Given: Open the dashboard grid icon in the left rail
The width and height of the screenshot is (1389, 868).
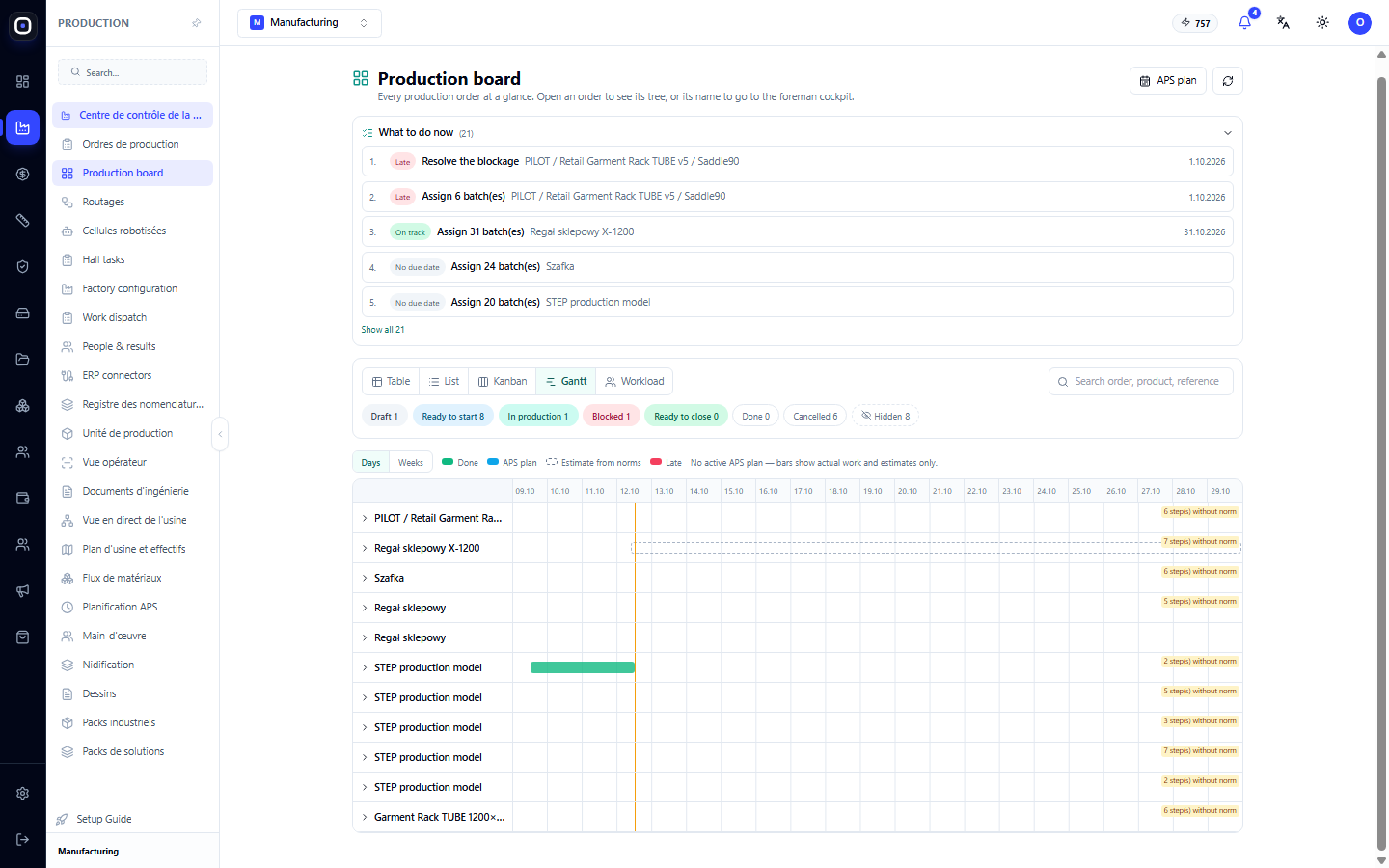Looking at the screenshot, I should tap(23, 82).
